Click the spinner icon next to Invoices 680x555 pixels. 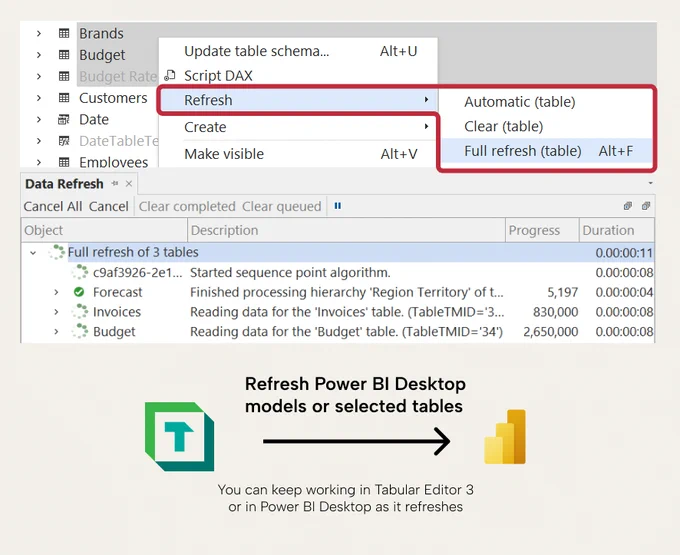point(80,311)
